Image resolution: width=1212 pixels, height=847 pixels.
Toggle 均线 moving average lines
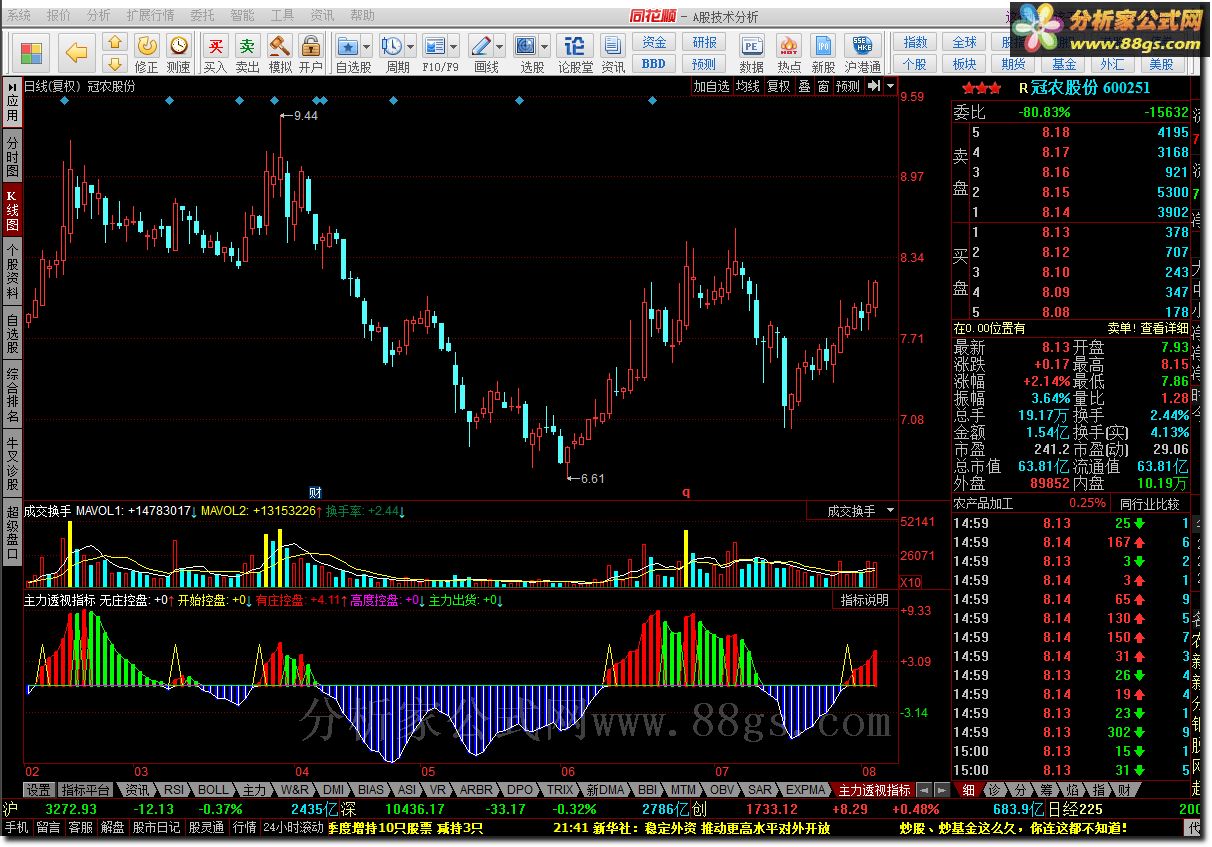pyautogui.click(x=748, y=86)
